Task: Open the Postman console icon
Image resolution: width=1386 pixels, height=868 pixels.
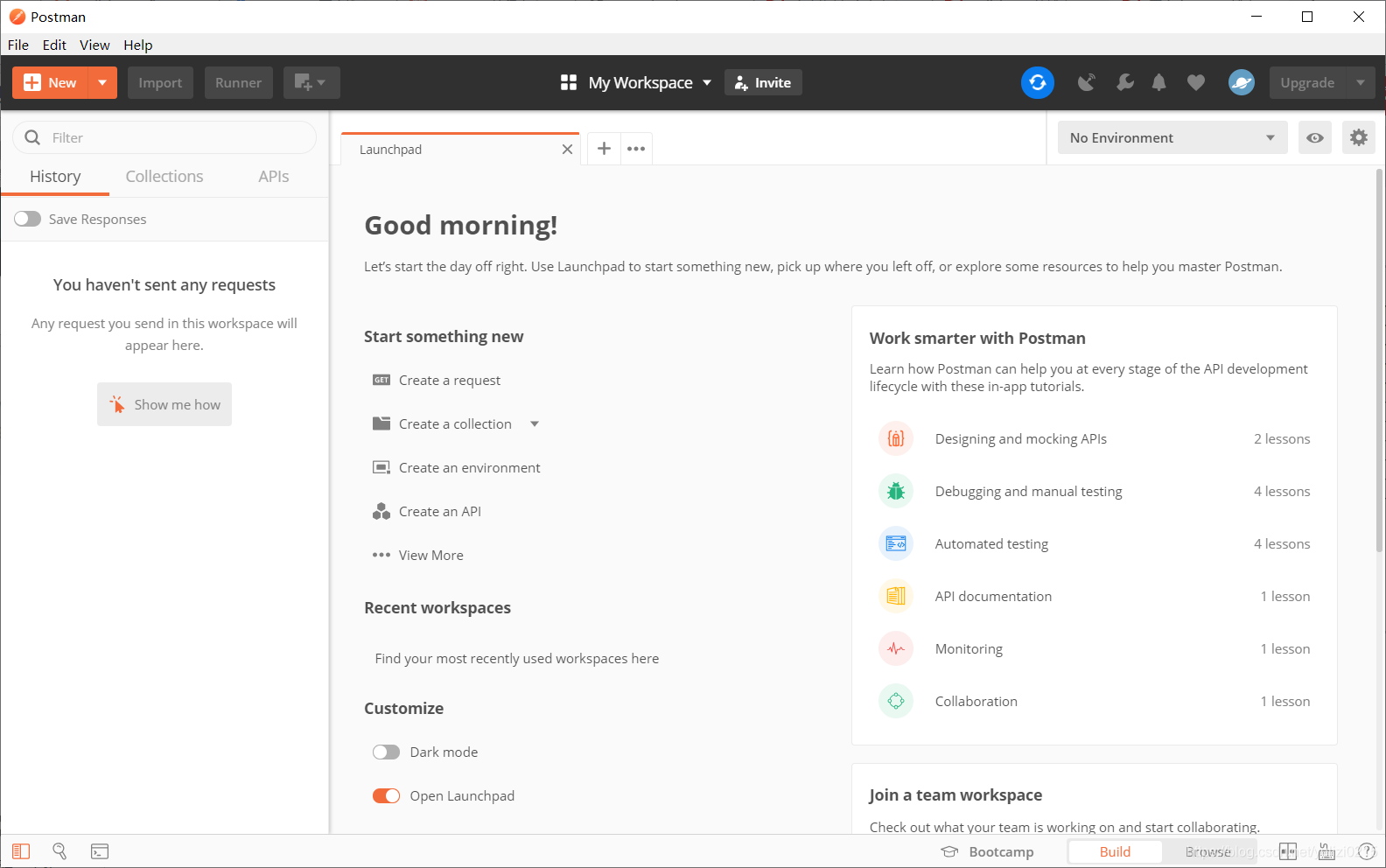Action: (100, 851)
